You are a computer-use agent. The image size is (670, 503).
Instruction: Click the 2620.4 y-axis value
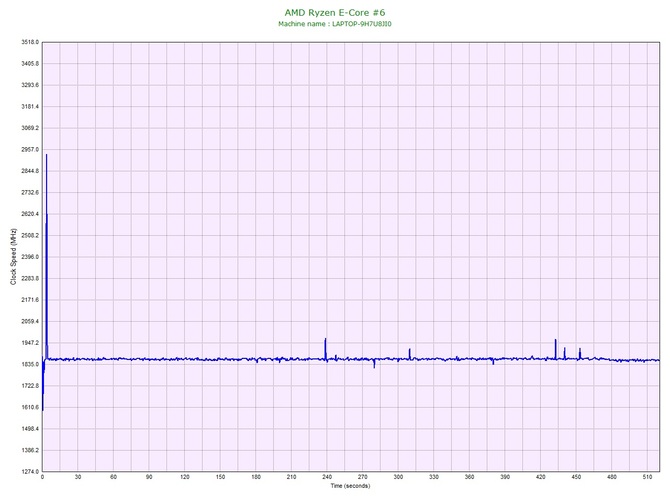click(x=30, y=214)
